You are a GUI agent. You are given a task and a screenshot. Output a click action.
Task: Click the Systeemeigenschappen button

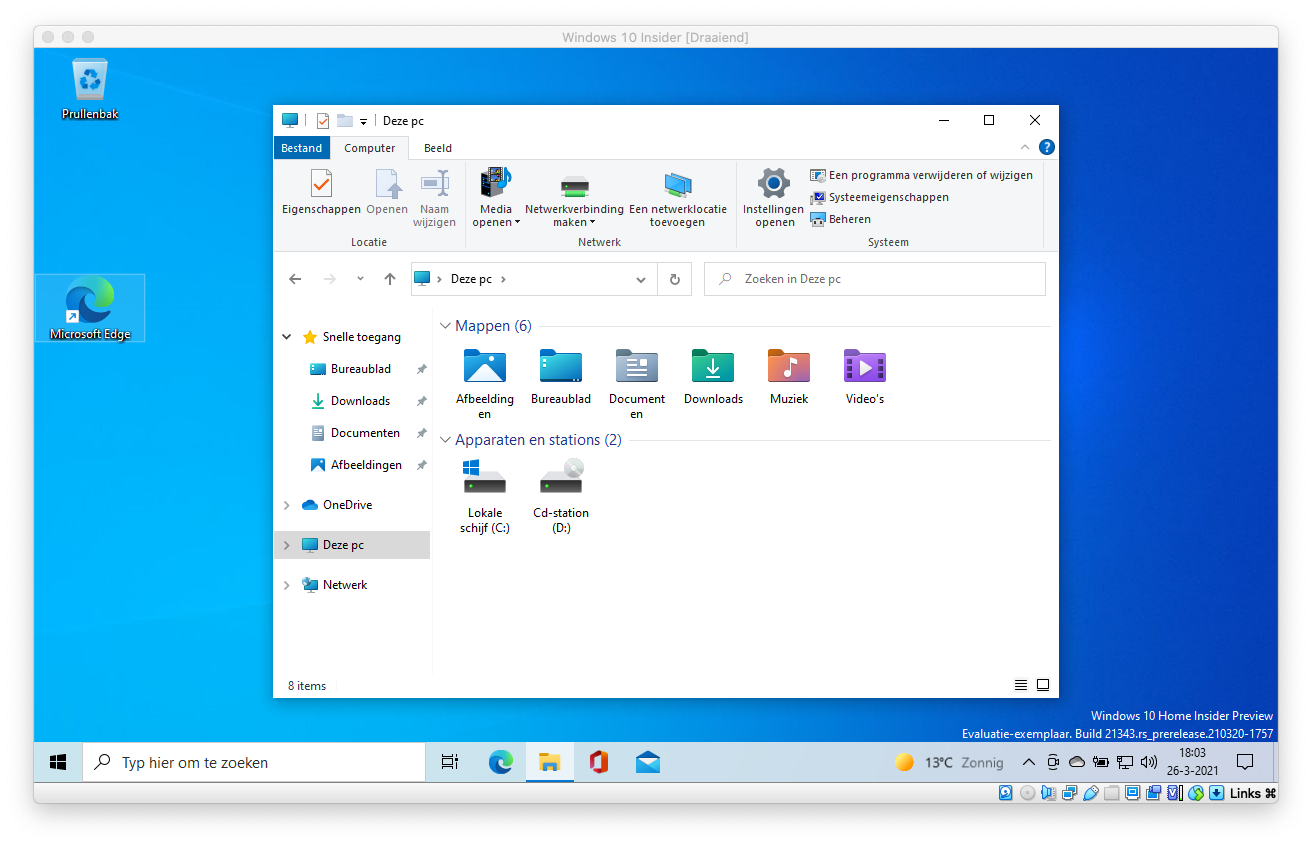(888, 197)
